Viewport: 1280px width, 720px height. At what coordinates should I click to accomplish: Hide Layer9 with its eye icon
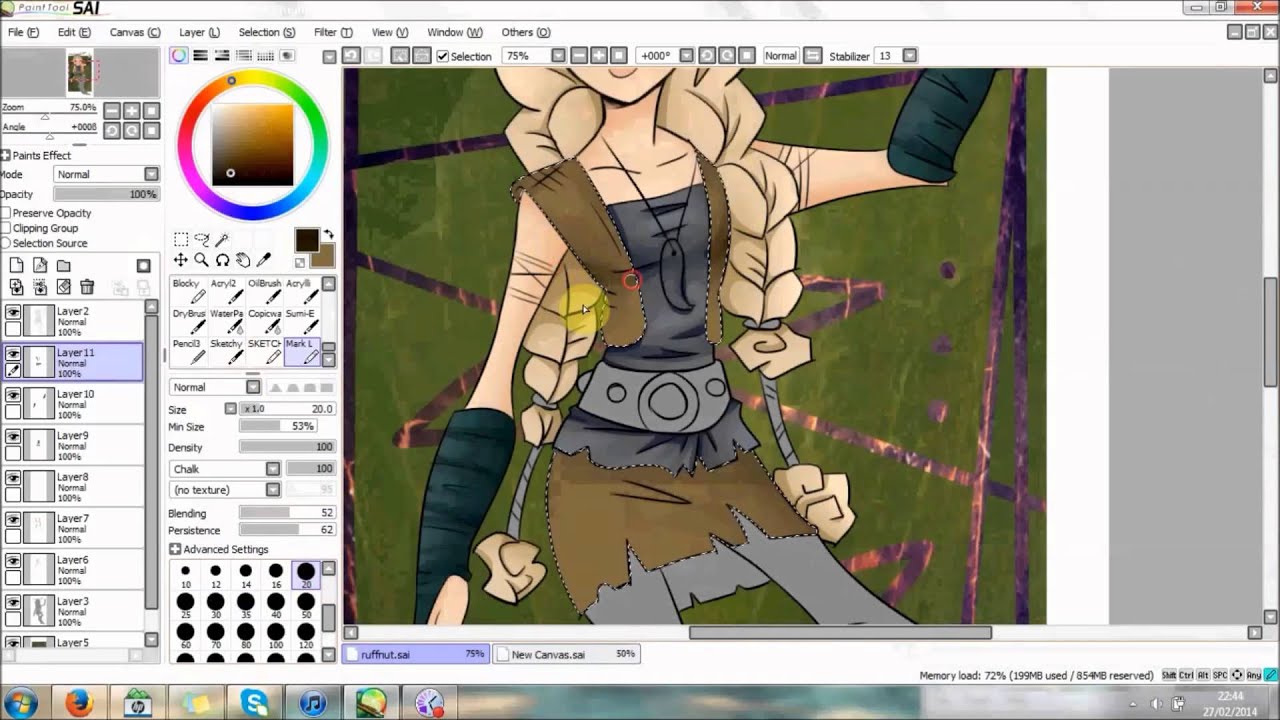[x=12, y=437]
